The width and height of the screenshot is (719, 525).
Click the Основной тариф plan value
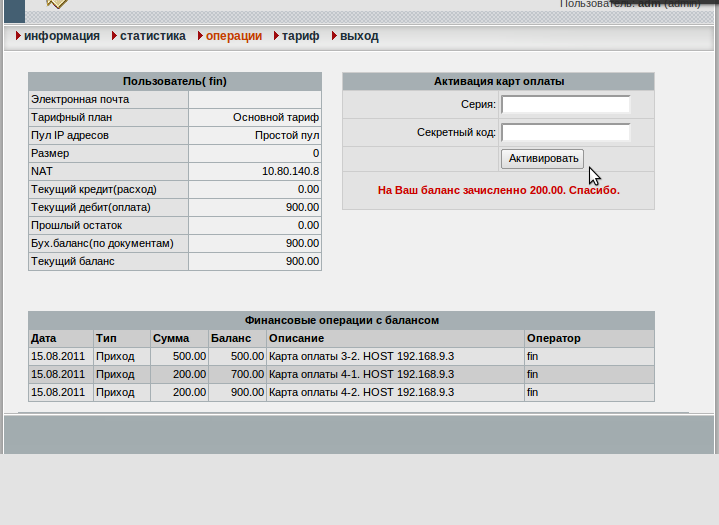[x=276, y=117]
